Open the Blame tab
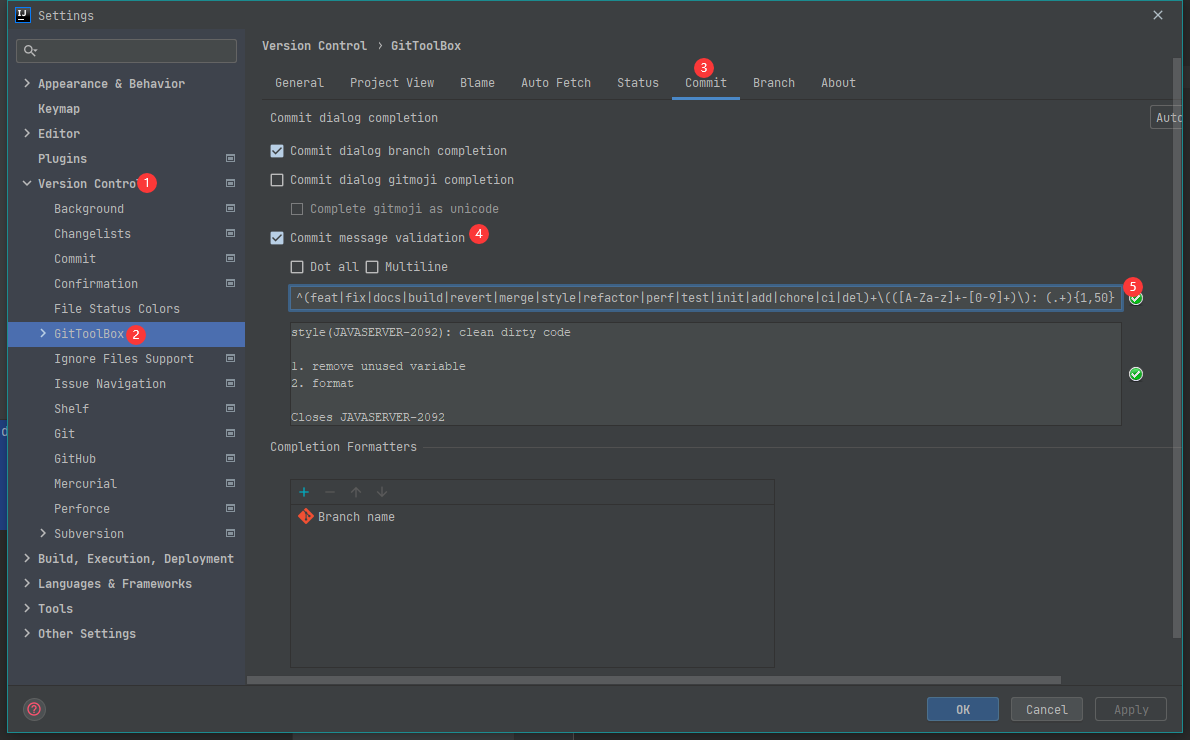 477,83
